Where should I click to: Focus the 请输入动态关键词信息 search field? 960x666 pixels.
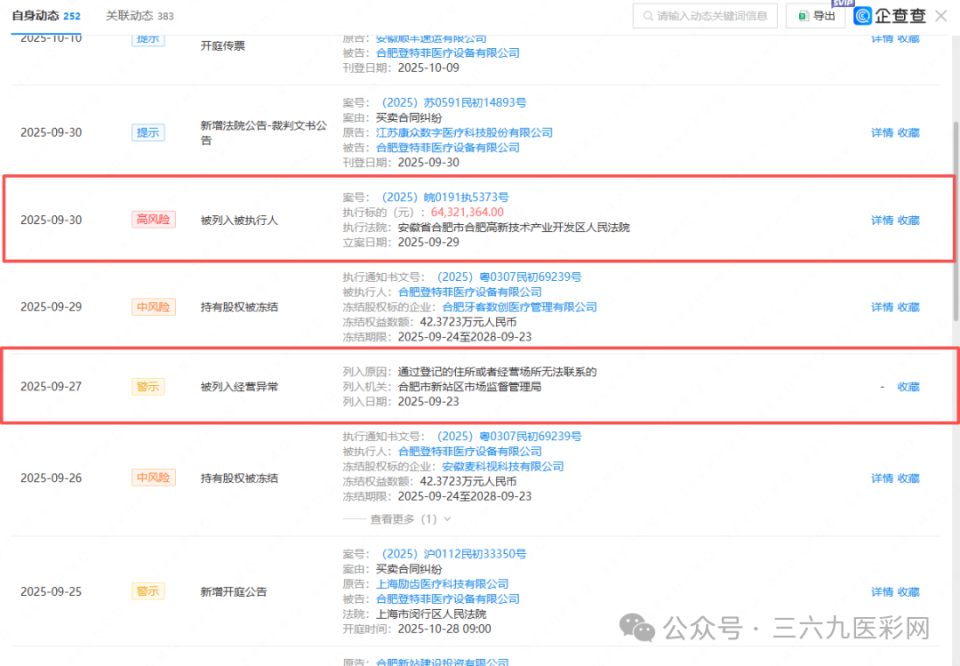[705, 16]
